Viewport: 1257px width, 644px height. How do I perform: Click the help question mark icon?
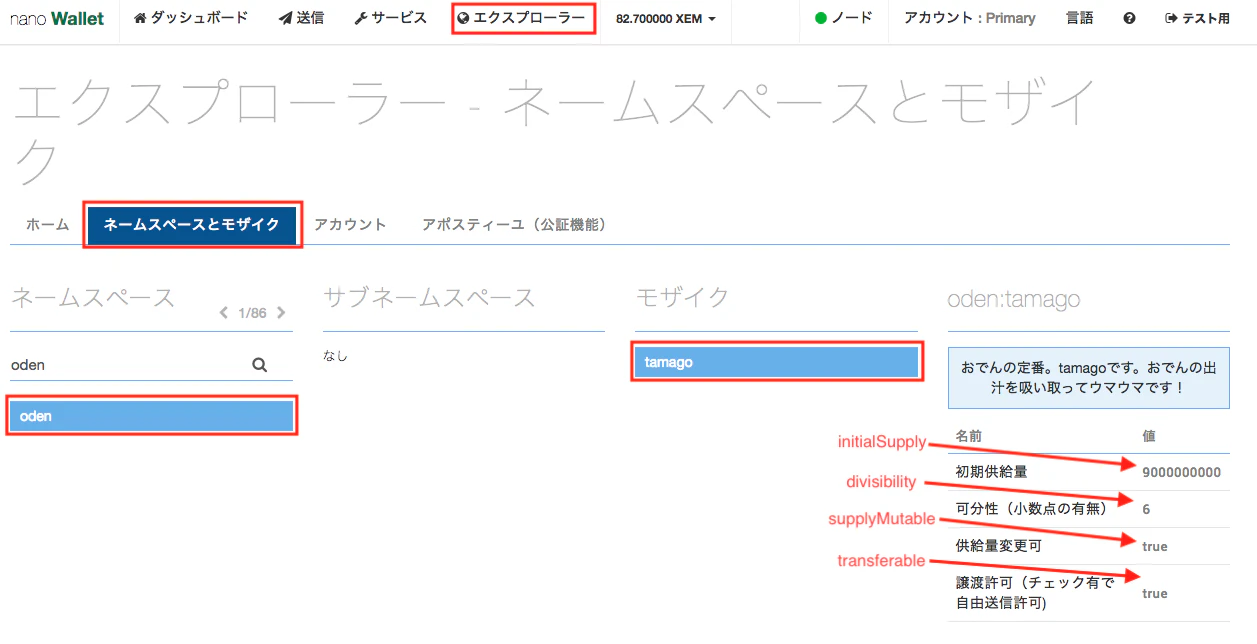[1129, 18]
